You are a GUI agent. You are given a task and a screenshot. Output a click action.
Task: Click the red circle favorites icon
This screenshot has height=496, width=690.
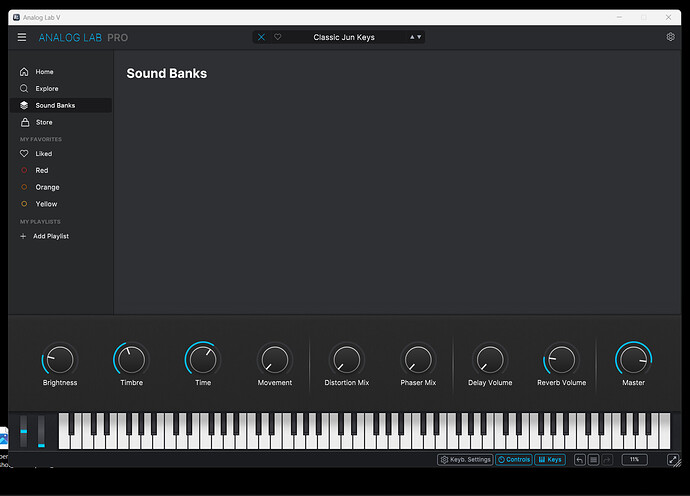click(x=24, y=170)
